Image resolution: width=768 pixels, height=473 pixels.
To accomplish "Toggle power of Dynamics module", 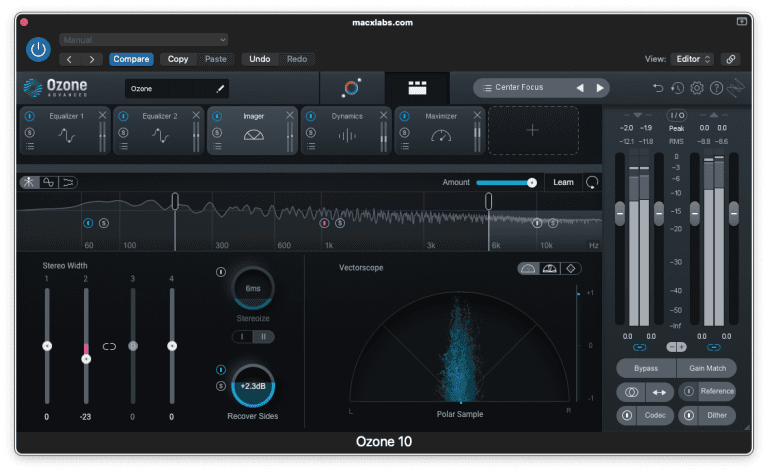I will pos(311,116).
